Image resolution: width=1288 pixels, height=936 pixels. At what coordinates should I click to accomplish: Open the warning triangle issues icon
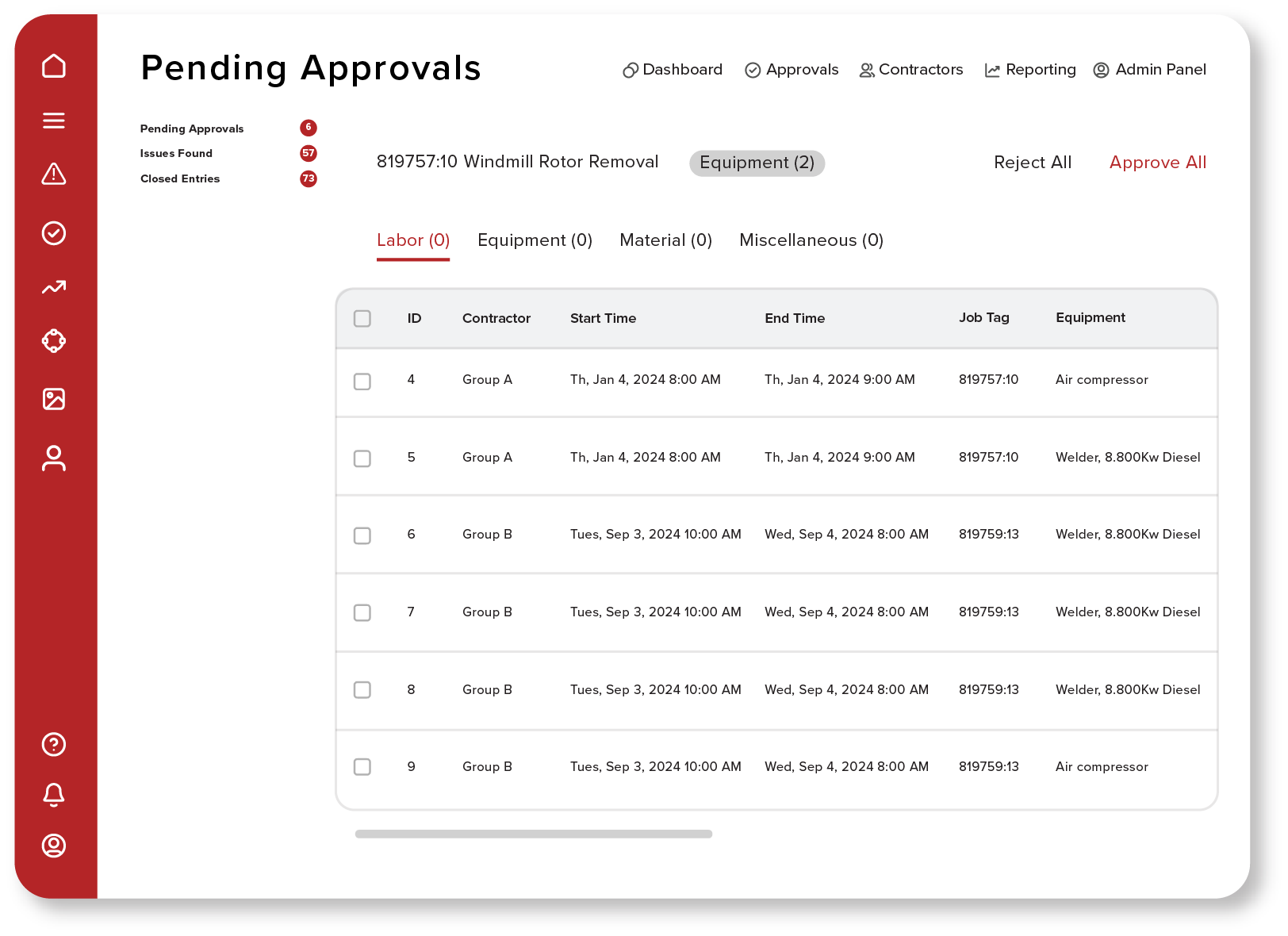(54, 174)
